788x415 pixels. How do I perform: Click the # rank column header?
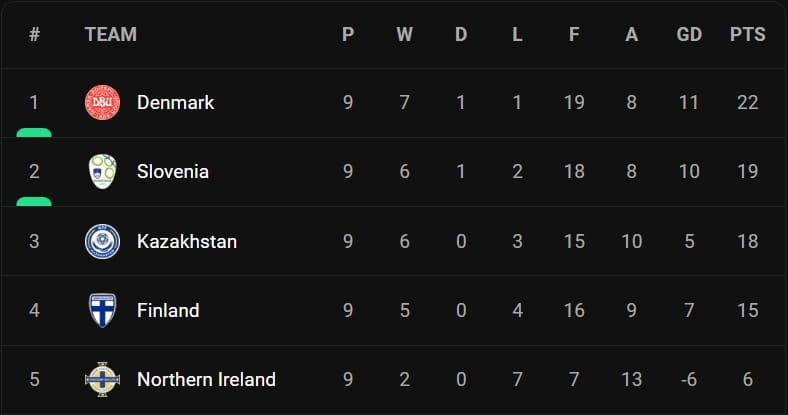34,34
